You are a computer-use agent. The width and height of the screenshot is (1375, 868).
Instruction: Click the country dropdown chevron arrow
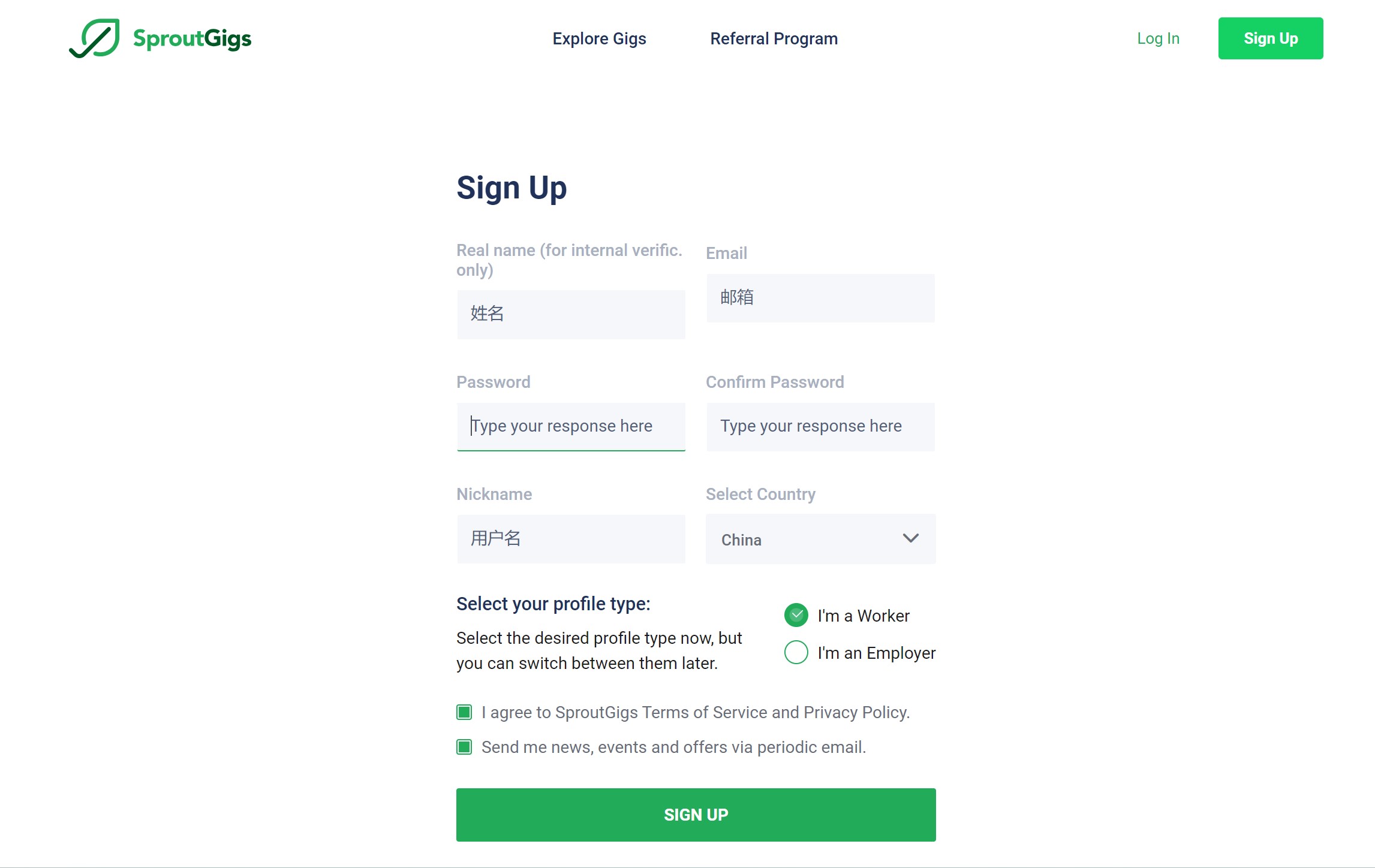pos(910,538)
